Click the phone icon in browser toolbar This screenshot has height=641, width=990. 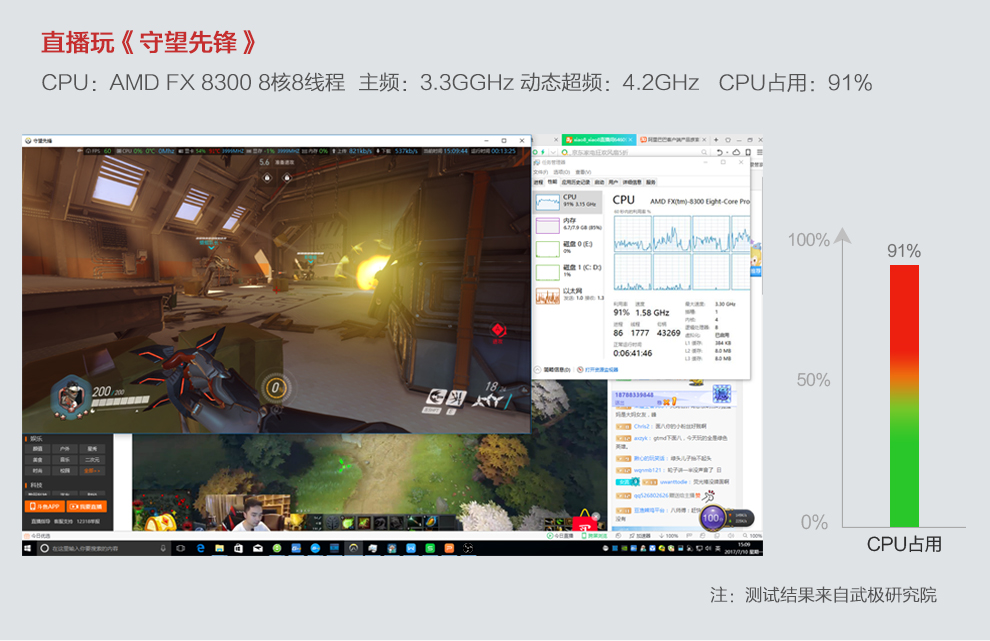coord(748,152)
